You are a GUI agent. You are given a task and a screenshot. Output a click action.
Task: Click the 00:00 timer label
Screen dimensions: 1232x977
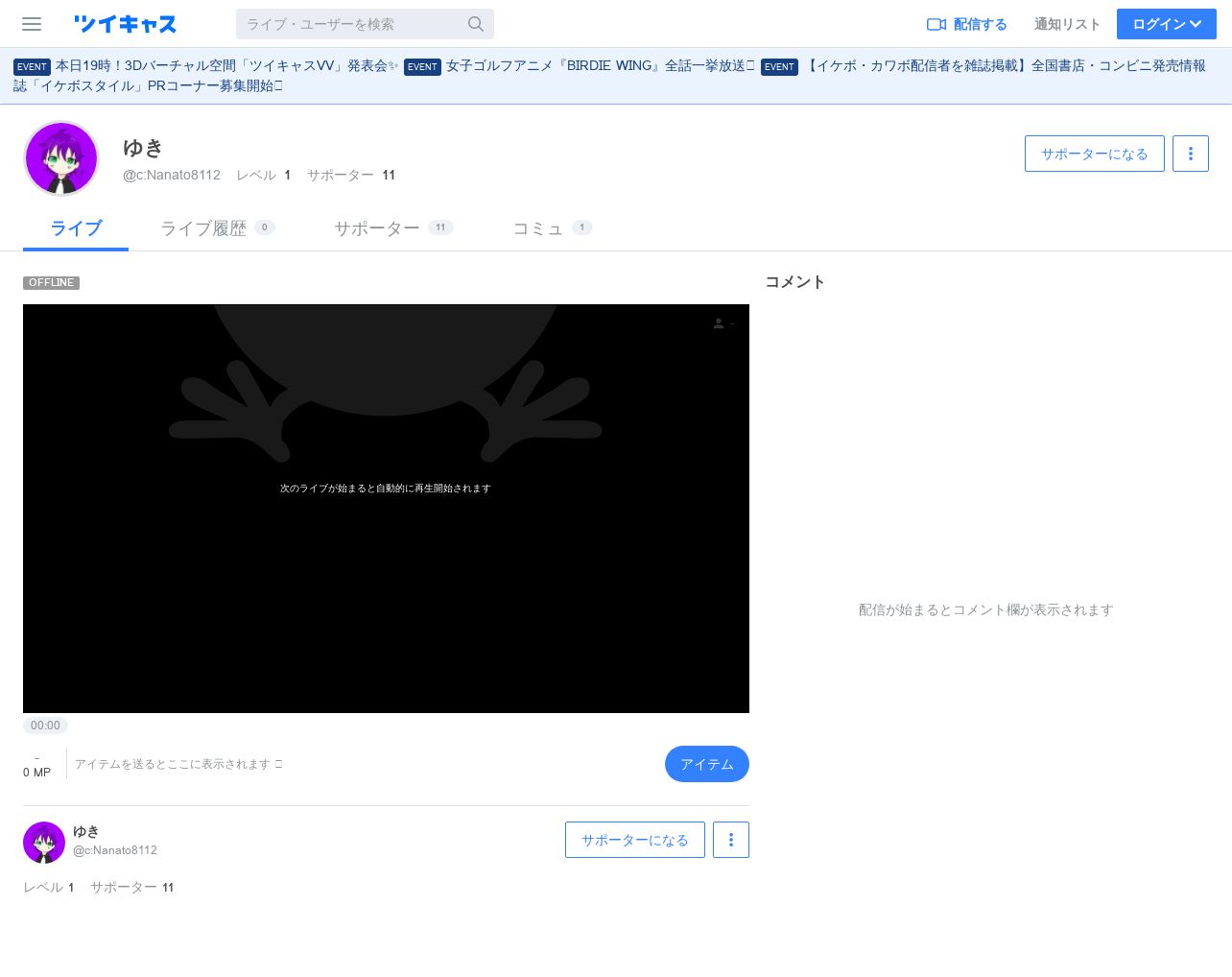(x=45, y=726)
